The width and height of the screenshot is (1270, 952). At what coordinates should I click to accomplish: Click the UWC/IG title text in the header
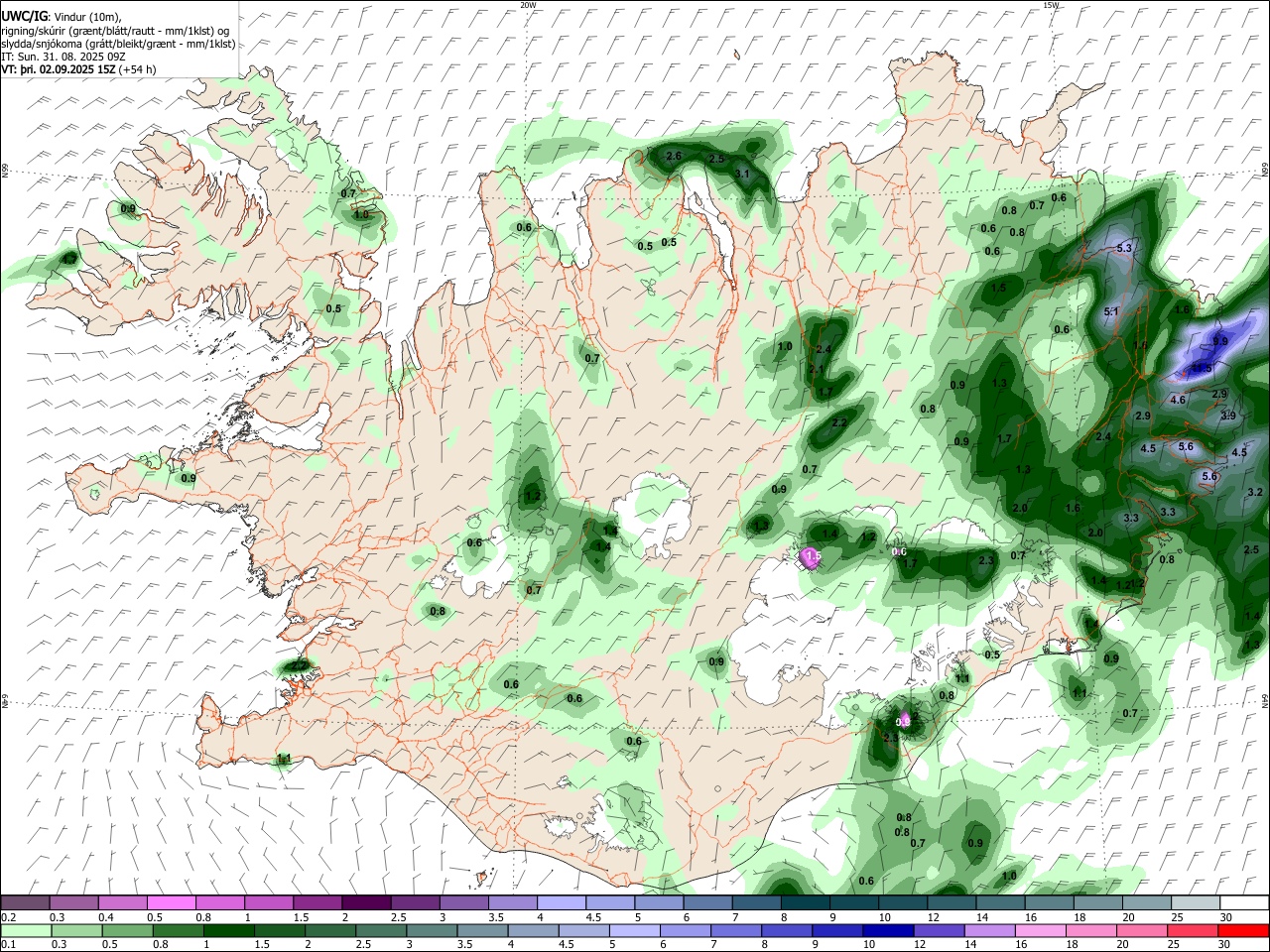[x=25, y=16]
